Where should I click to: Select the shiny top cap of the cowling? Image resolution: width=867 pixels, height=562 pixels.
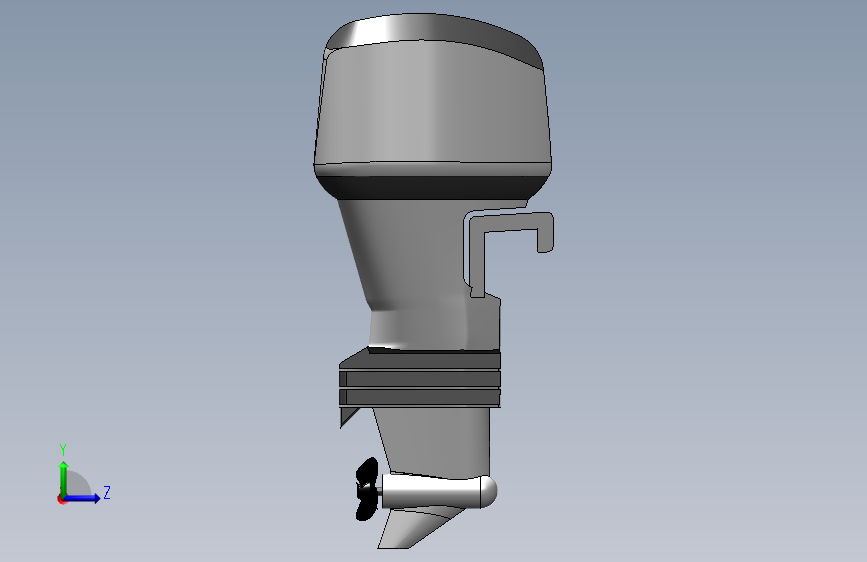point(434,34)
